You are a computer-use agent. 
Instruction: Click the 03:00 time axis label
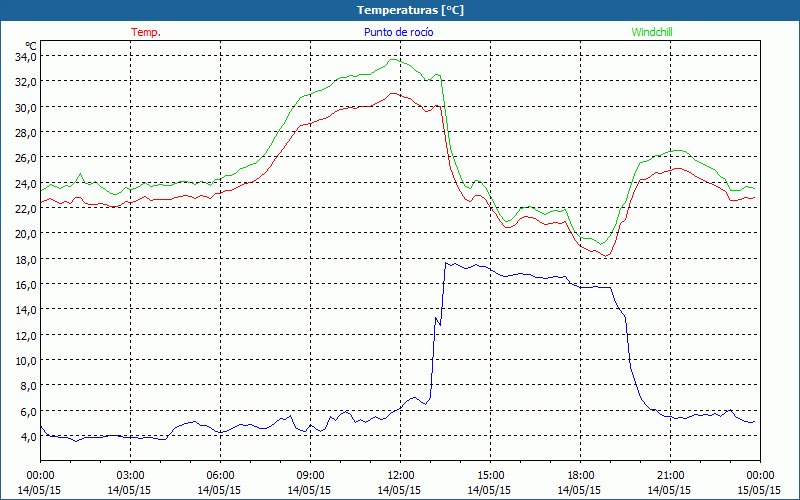pyautogui.click(x=130, y=476)
